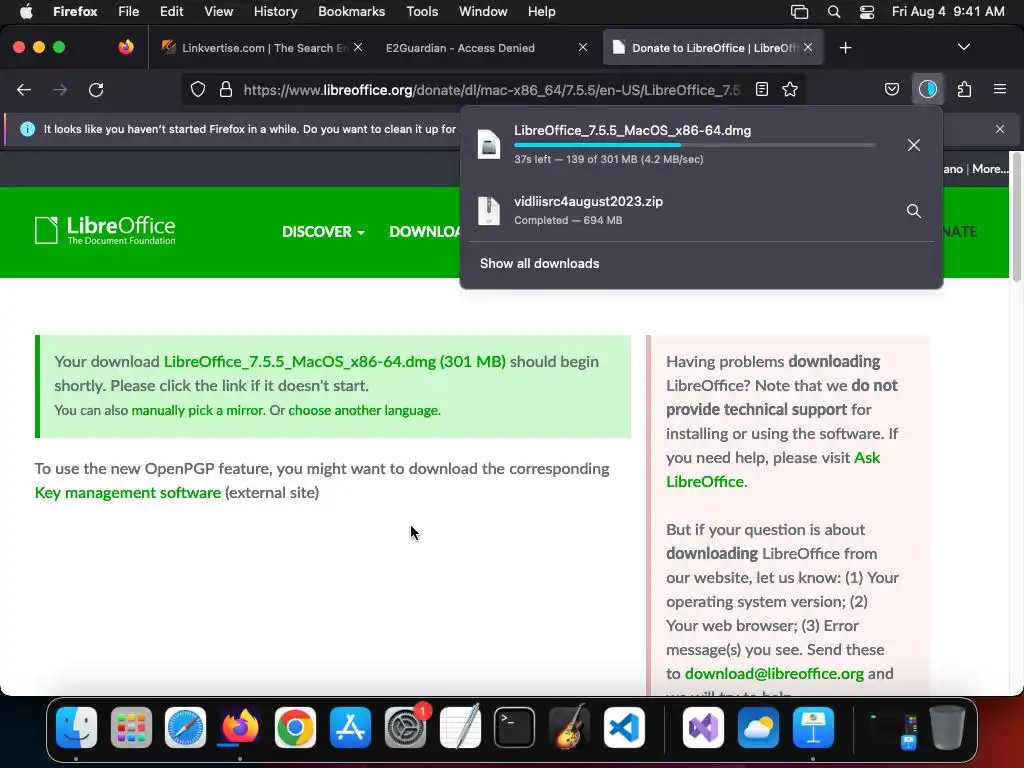
Task: Open the File menu
Action: pos(128,12)
